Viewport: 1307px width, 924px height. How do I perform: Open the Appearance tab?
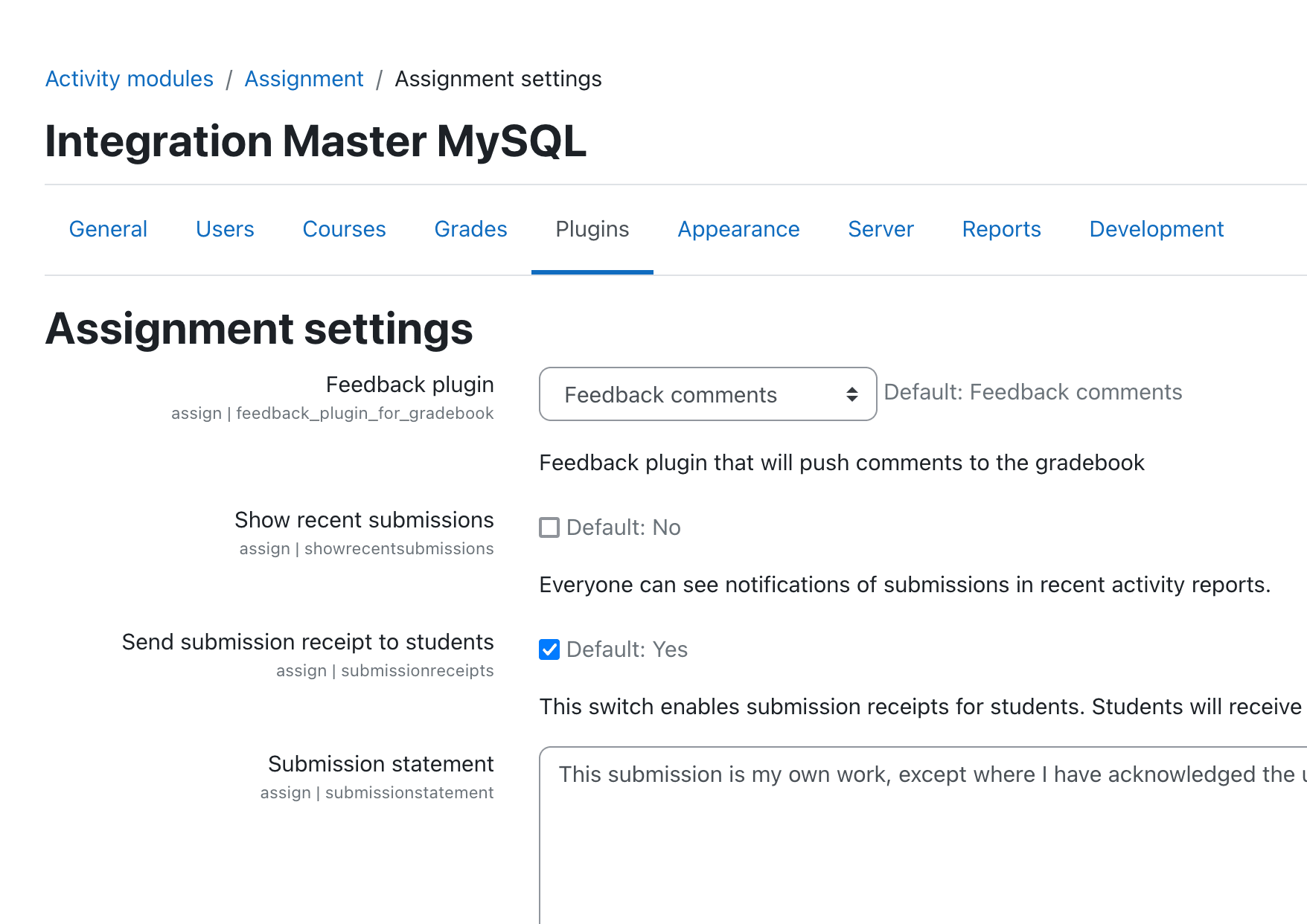coord(738,229)
